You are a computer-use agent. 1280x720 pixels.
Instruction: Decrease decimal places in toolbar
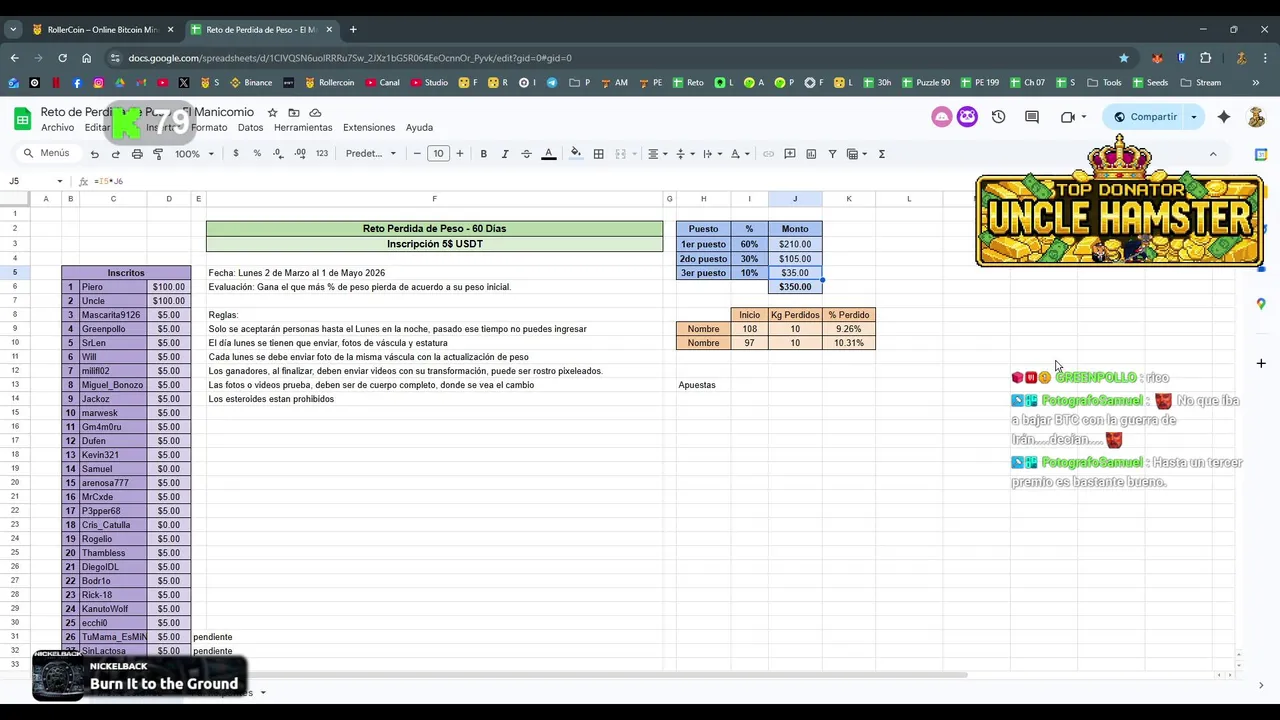(x=278, y=154)
